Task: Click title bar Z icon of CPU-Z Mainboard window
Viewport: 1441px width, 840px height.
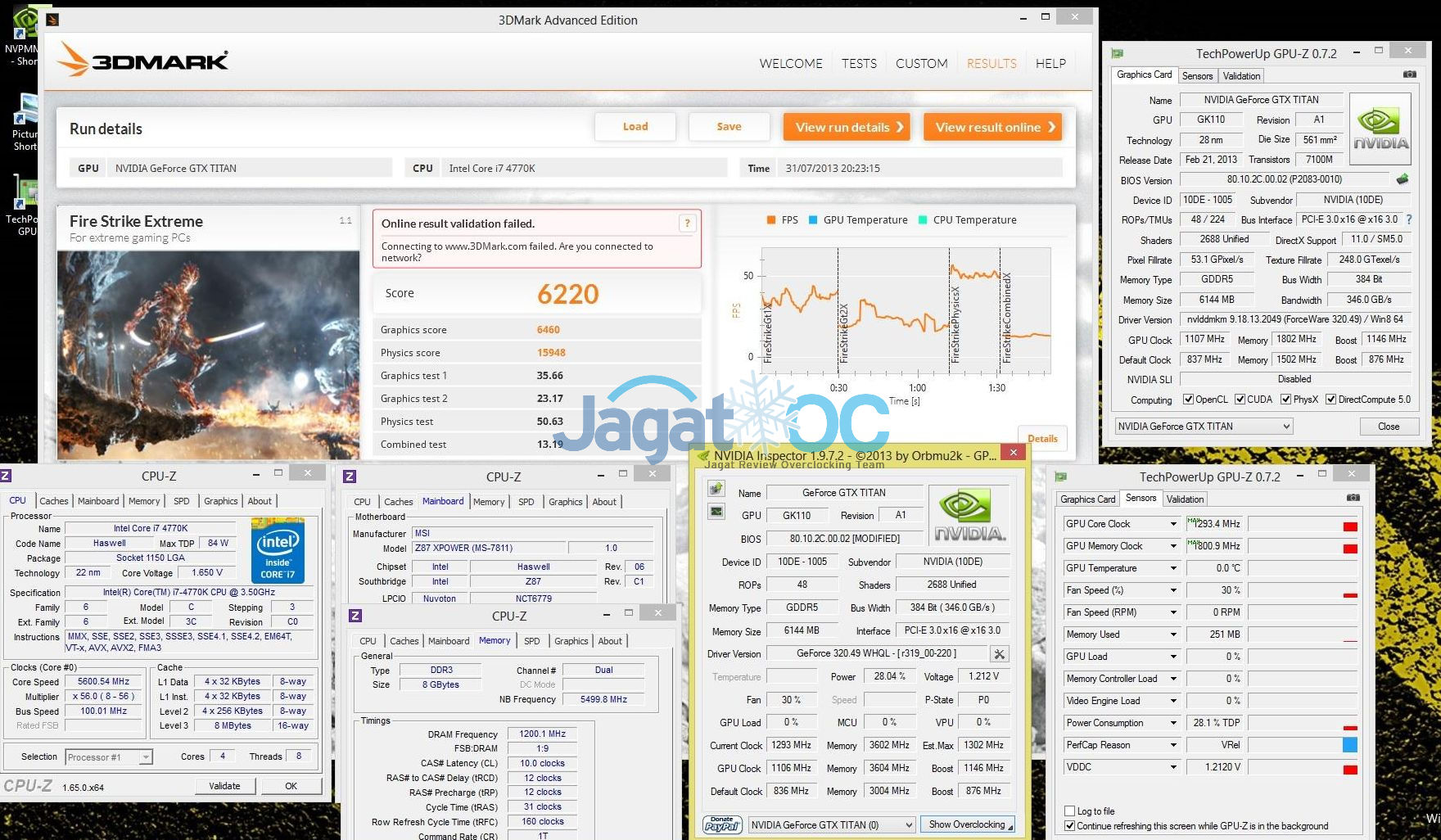Action: tap(350, 476)
